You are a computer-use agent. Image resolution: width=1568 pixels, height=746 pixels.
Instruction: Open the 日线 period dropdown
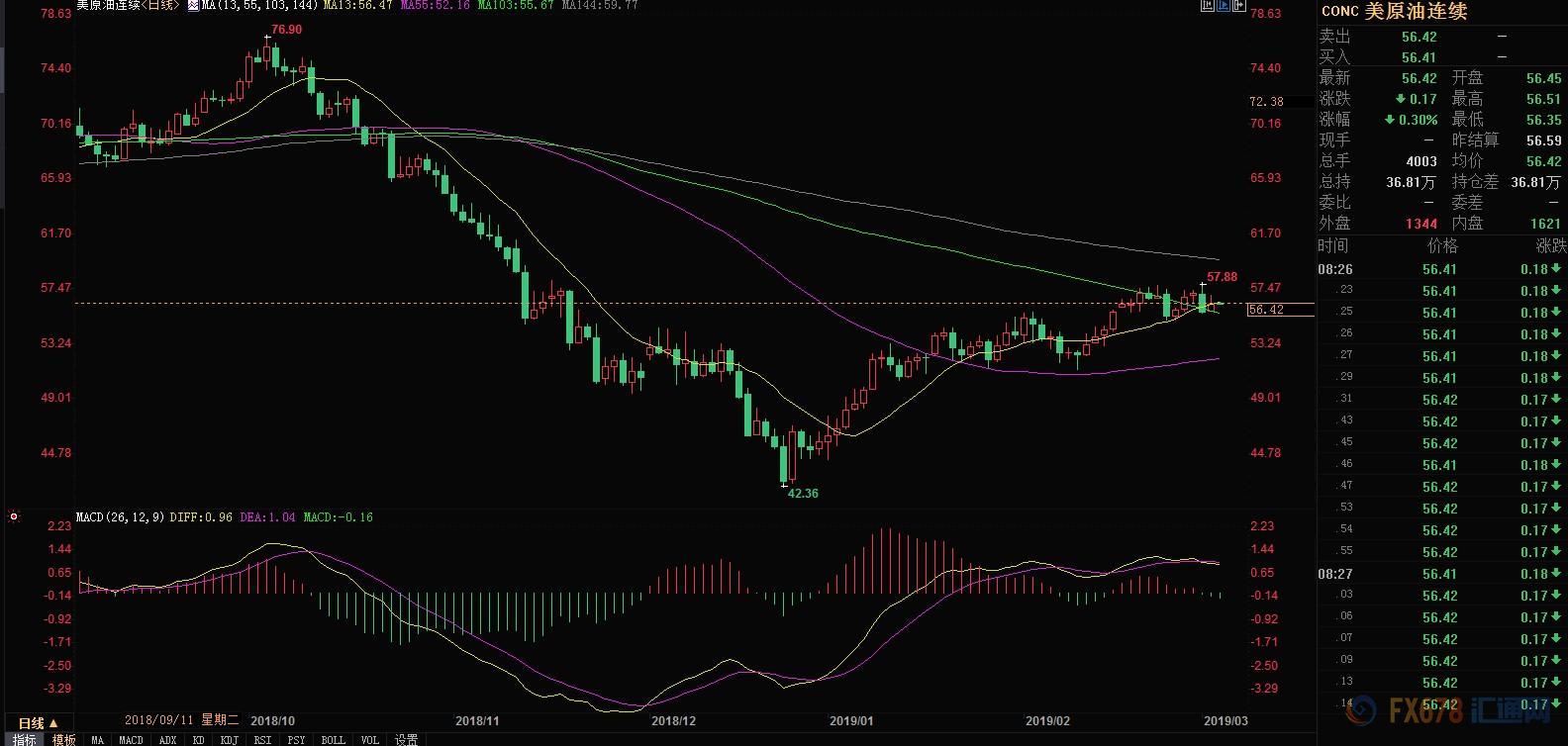click(x=38, y=723)
